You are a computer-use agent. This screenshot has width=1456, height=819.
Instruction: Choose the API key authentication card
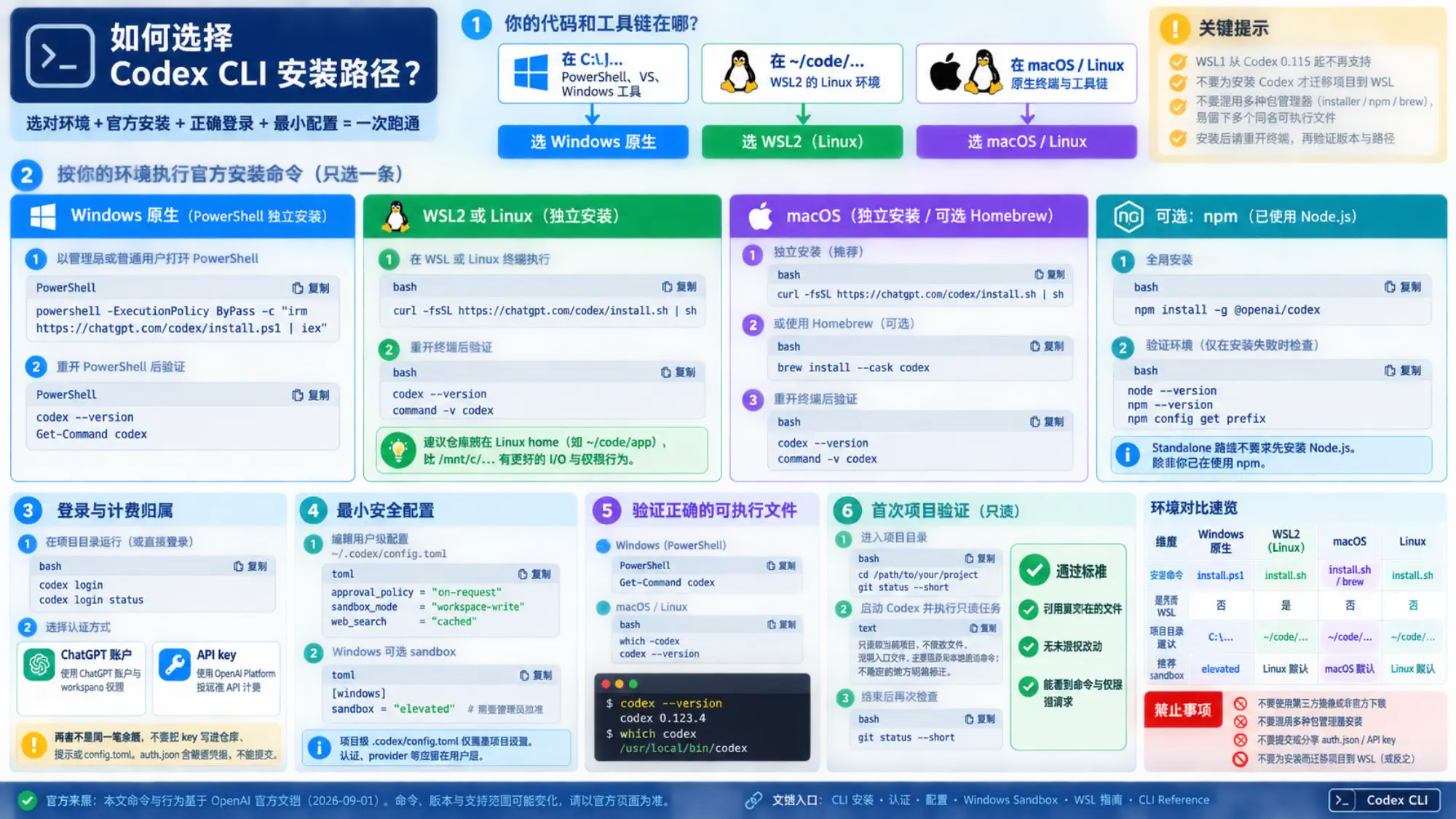pyautogui.click(x=217, y=678)
